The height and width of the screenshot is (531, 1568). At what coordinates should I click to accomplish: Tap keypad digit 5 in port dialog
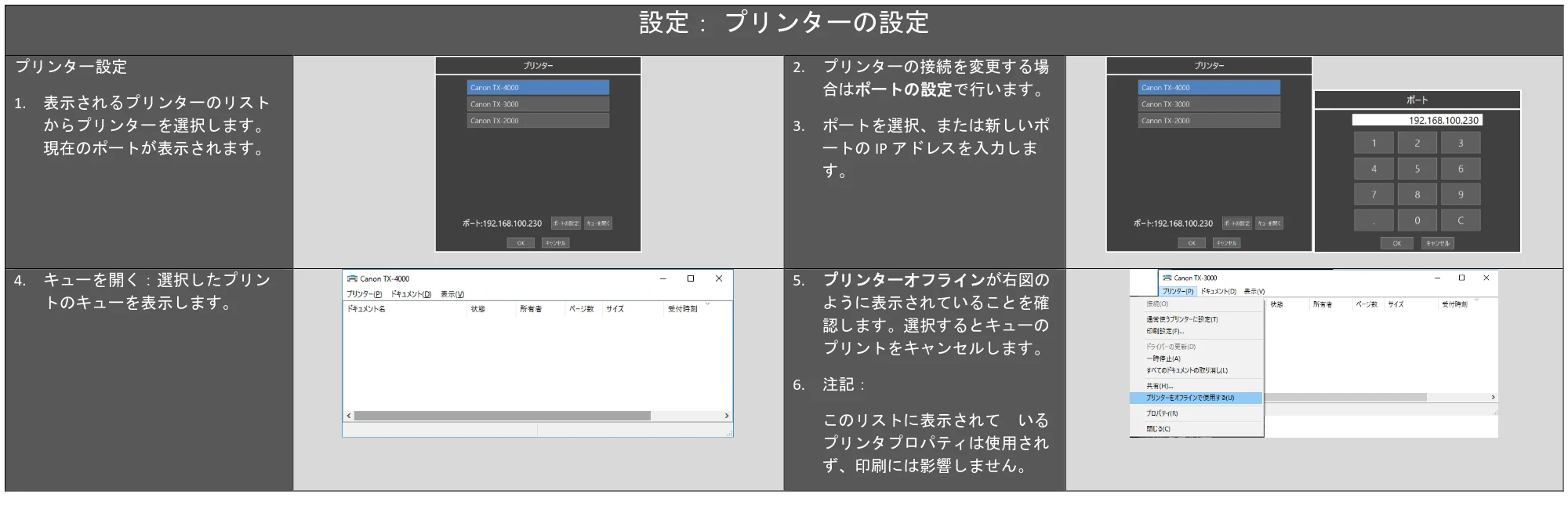pyautogui.click(x=1417, y=169)
